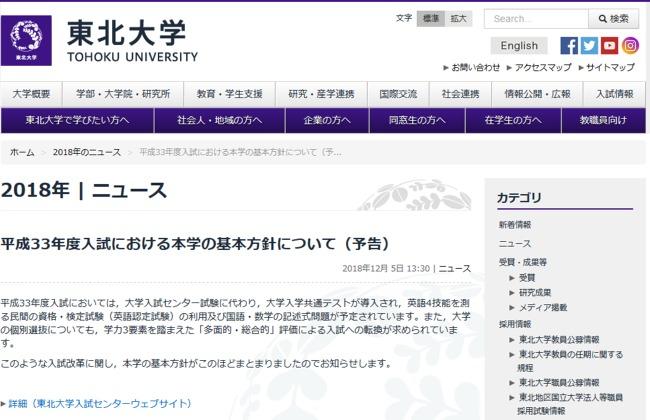Open 研究・産学連携 menu
650x420 pixels.
322,94
